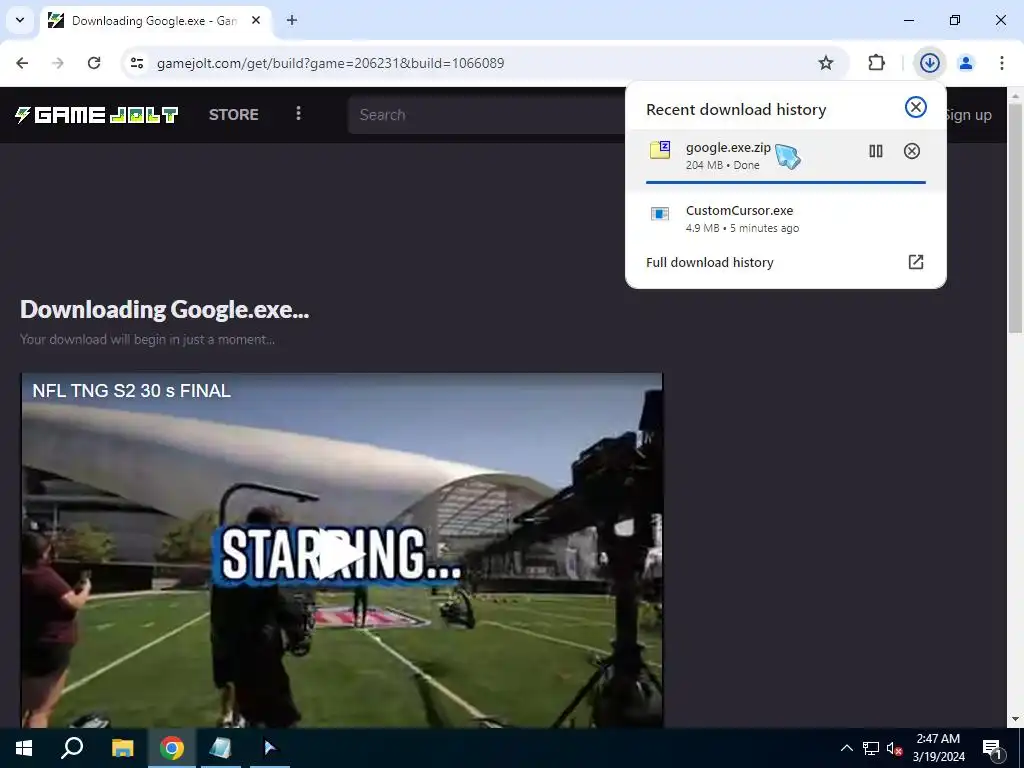This screenshot has height=768, width=1024.
Task: Show hidden system tray icons
Action: pyautogui.click(x=846, y=748)
